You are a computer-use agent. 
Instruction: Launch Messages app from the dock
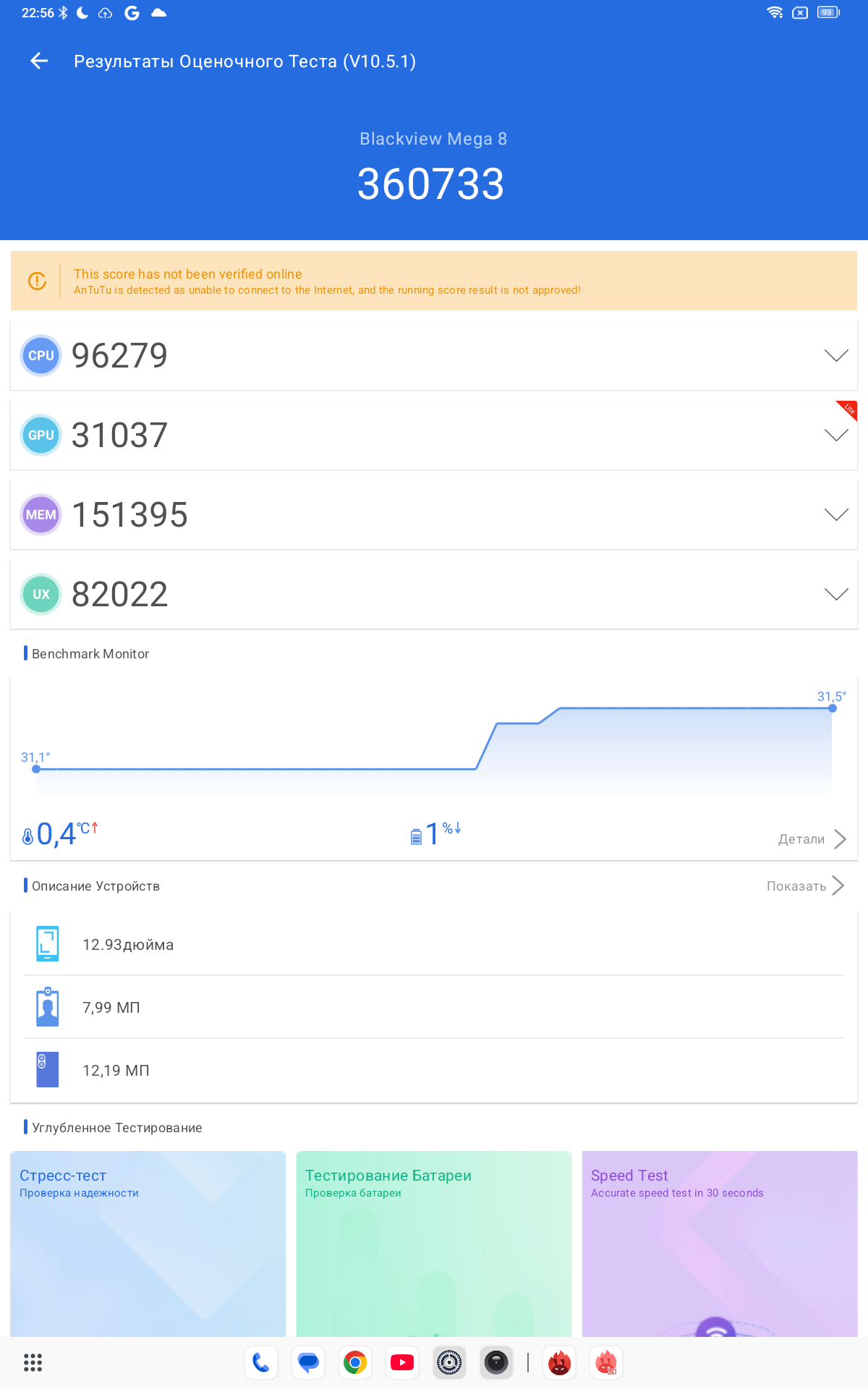pyautogui.click(x=308, y=1363)
